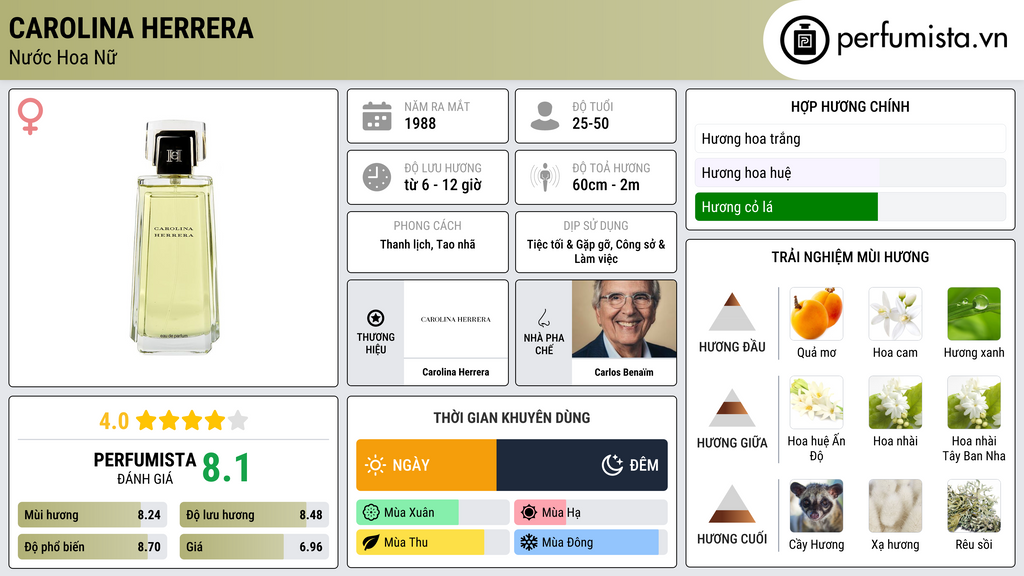This screenshot has width=1024, height=576.
Task: Click the Carlos Benaïm perfumer photo
Action: tap(624, 319)
